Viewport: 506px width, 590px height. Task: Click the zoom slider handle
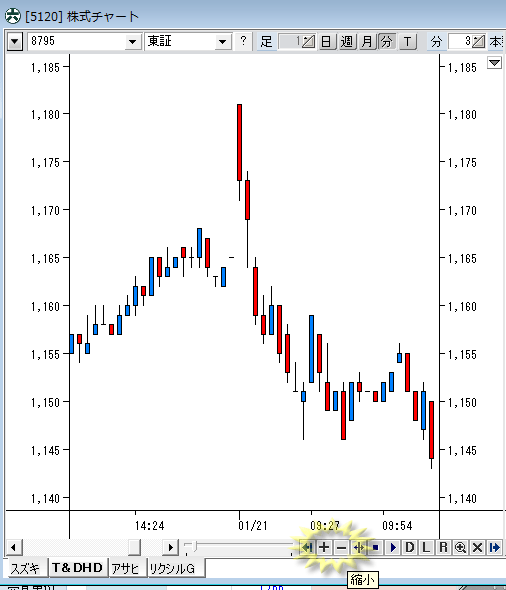(193, 547)
